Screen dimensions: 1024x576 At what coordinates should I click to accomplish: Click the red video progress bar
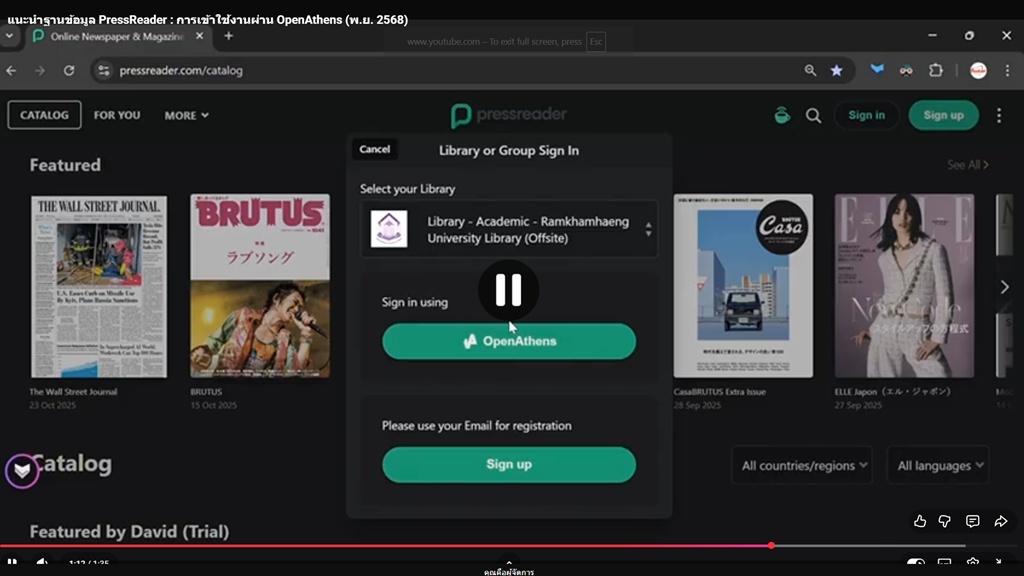pos(400,546)
